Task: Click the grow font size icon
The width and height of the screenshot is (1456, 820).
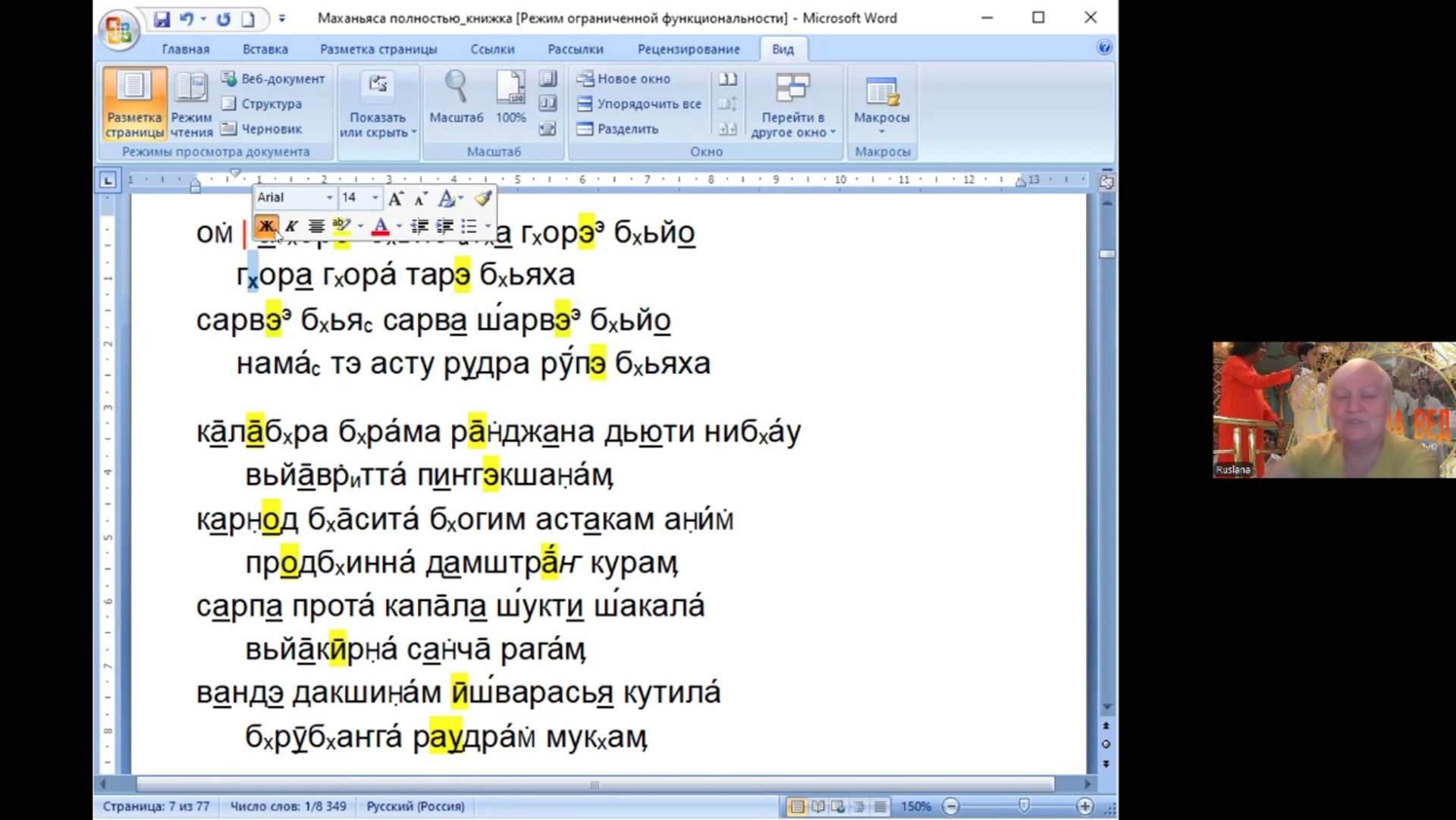Action: (395, 199)
